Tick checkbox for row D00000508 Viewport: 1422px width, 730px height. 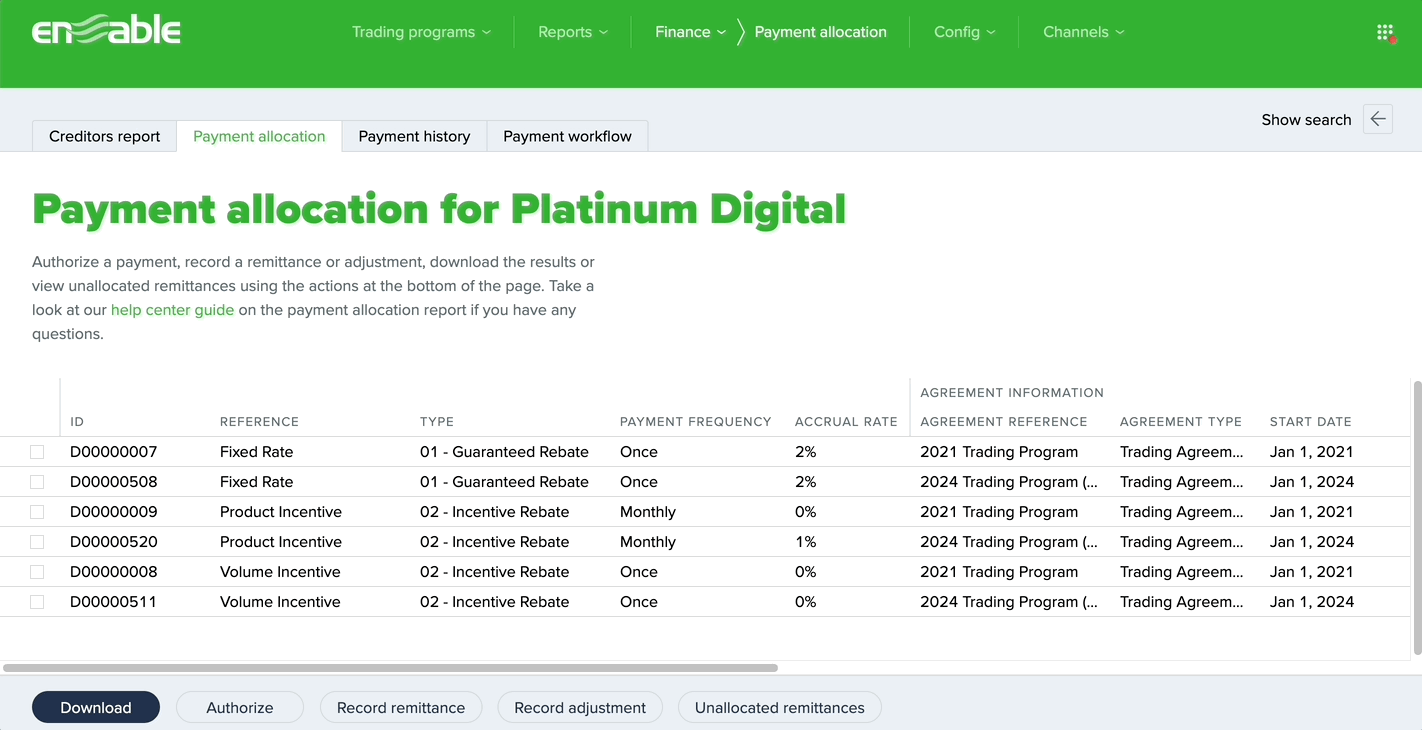[37, 482]
